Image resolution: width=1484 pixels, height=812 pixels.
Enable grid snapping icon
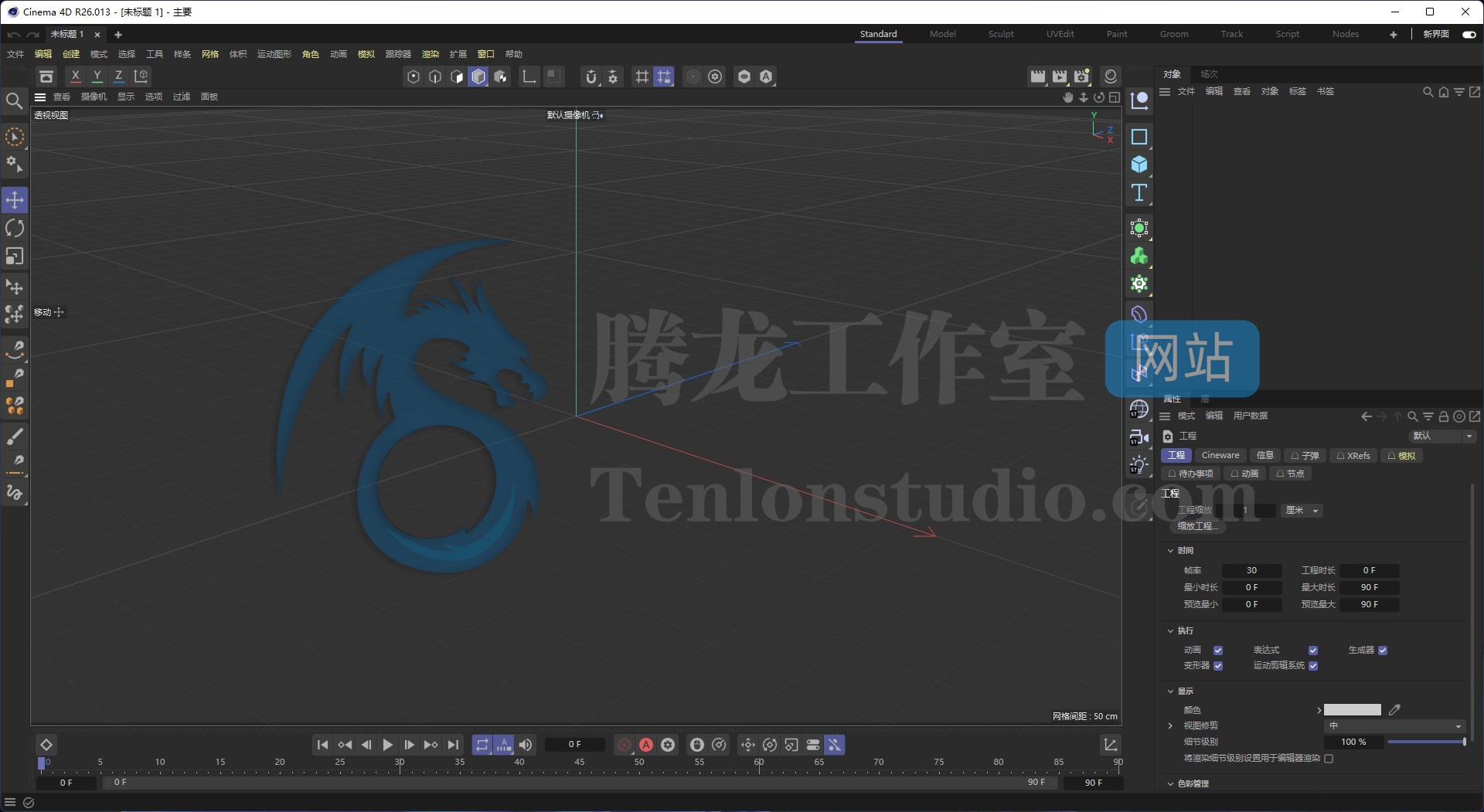(642, 76)
